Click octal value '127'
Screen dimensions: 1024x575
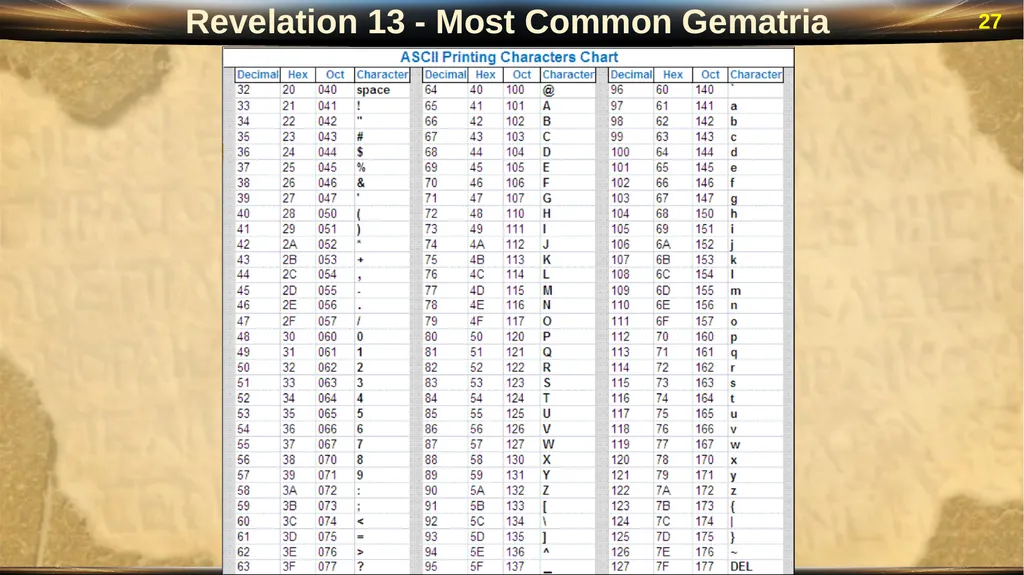[x=515, y=444]
